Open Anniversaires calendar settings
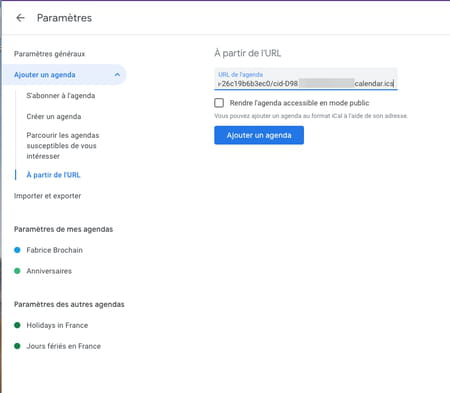The height and width of the screenshot is (393, 450). click(x=49, y=271)
